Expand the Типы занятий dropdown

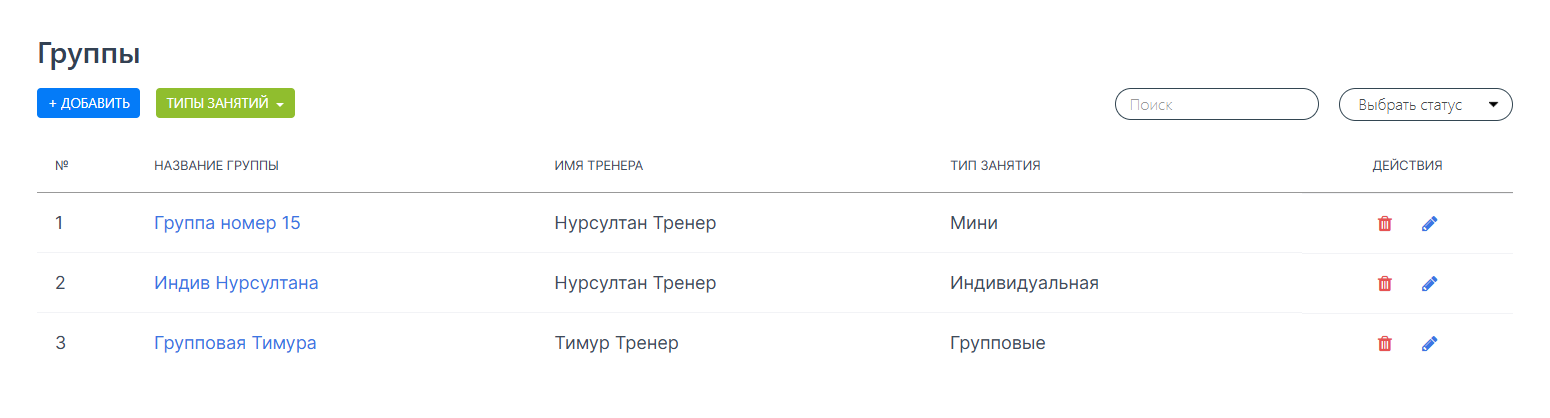click(225, 103)
